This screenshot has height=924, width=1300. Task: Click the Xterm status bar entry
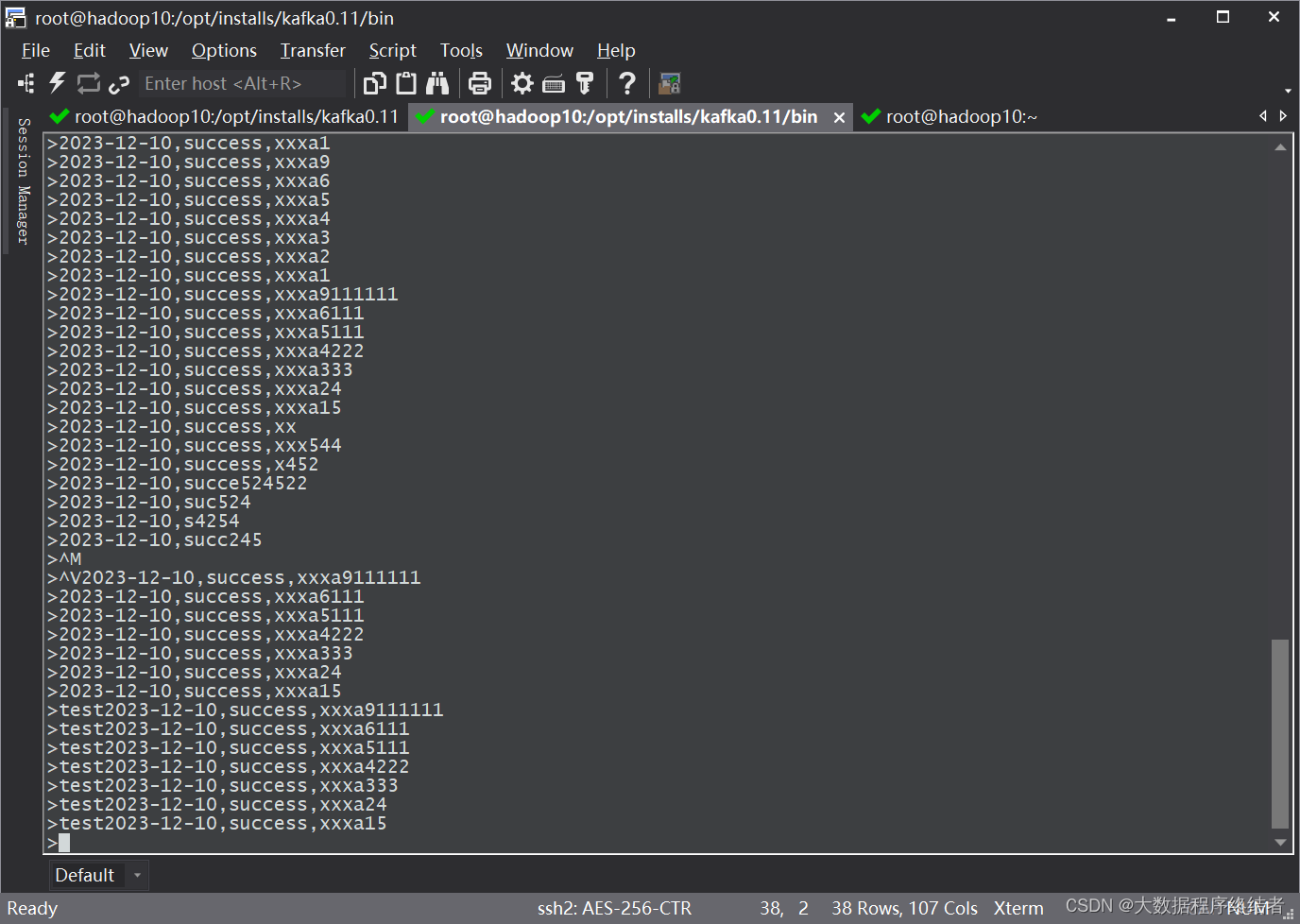(x=1018, y=908)
